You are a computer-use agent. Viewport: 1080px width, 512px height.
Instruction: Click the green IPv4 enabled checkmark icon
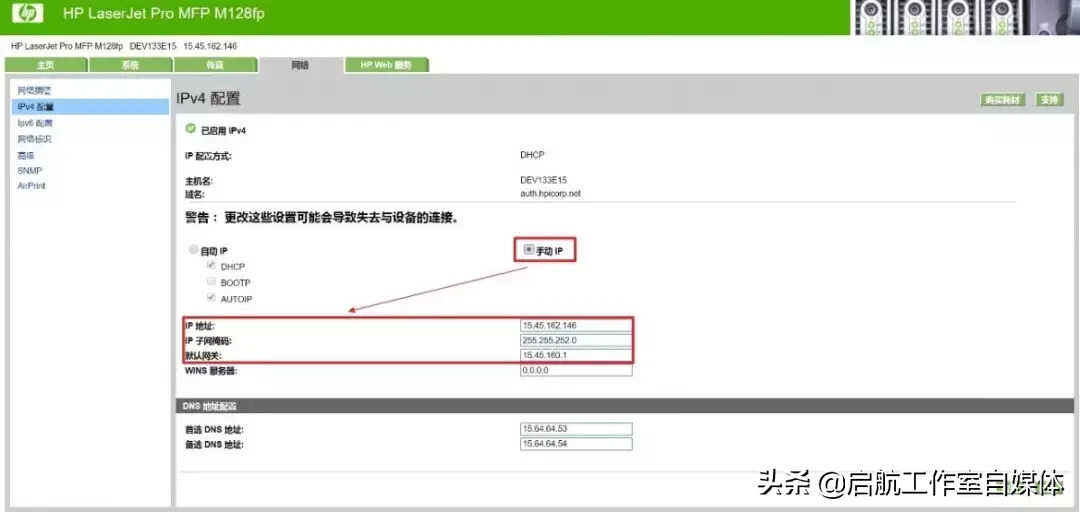coord(190,129)
